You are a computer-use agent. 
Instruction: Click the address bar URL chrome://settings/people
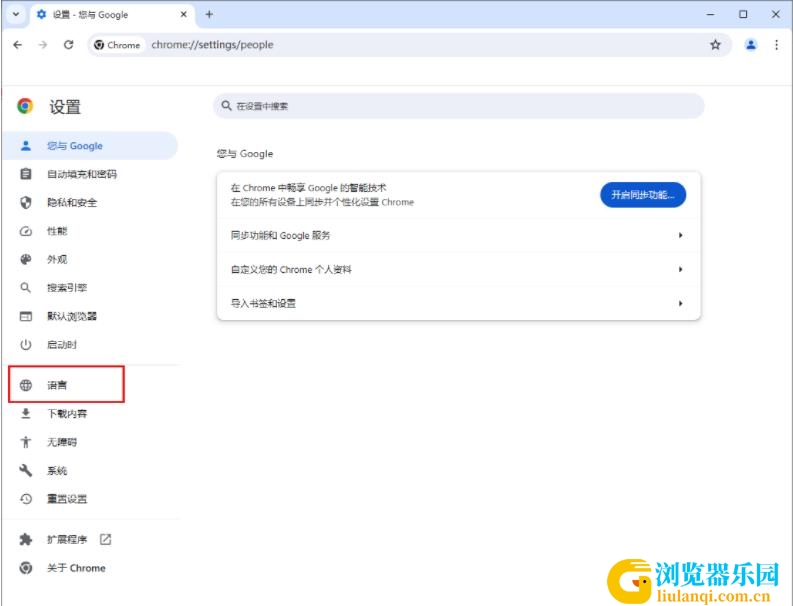(x=212, y=45)
